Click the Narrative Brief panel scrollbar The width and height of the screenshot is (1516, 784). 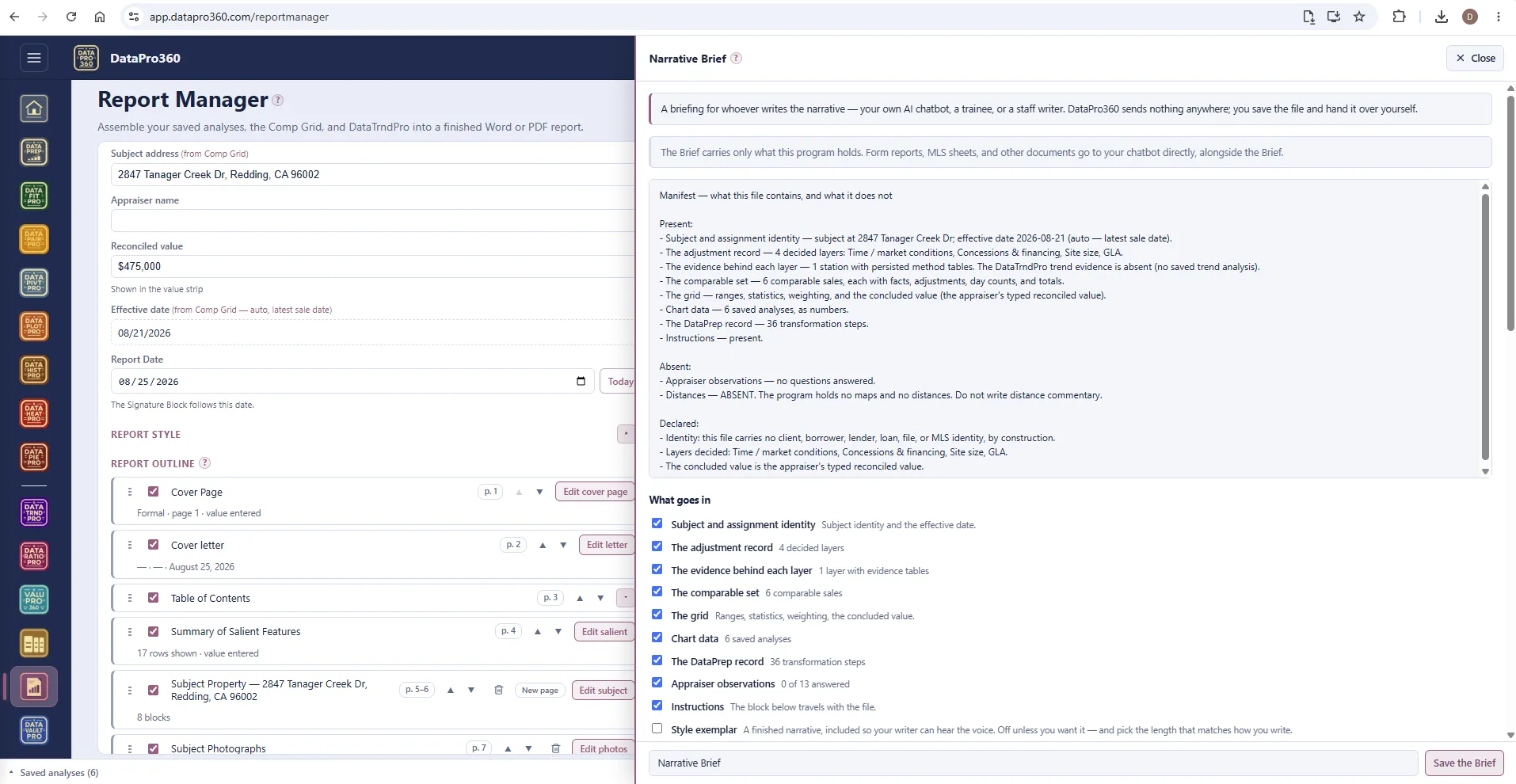1510,214
